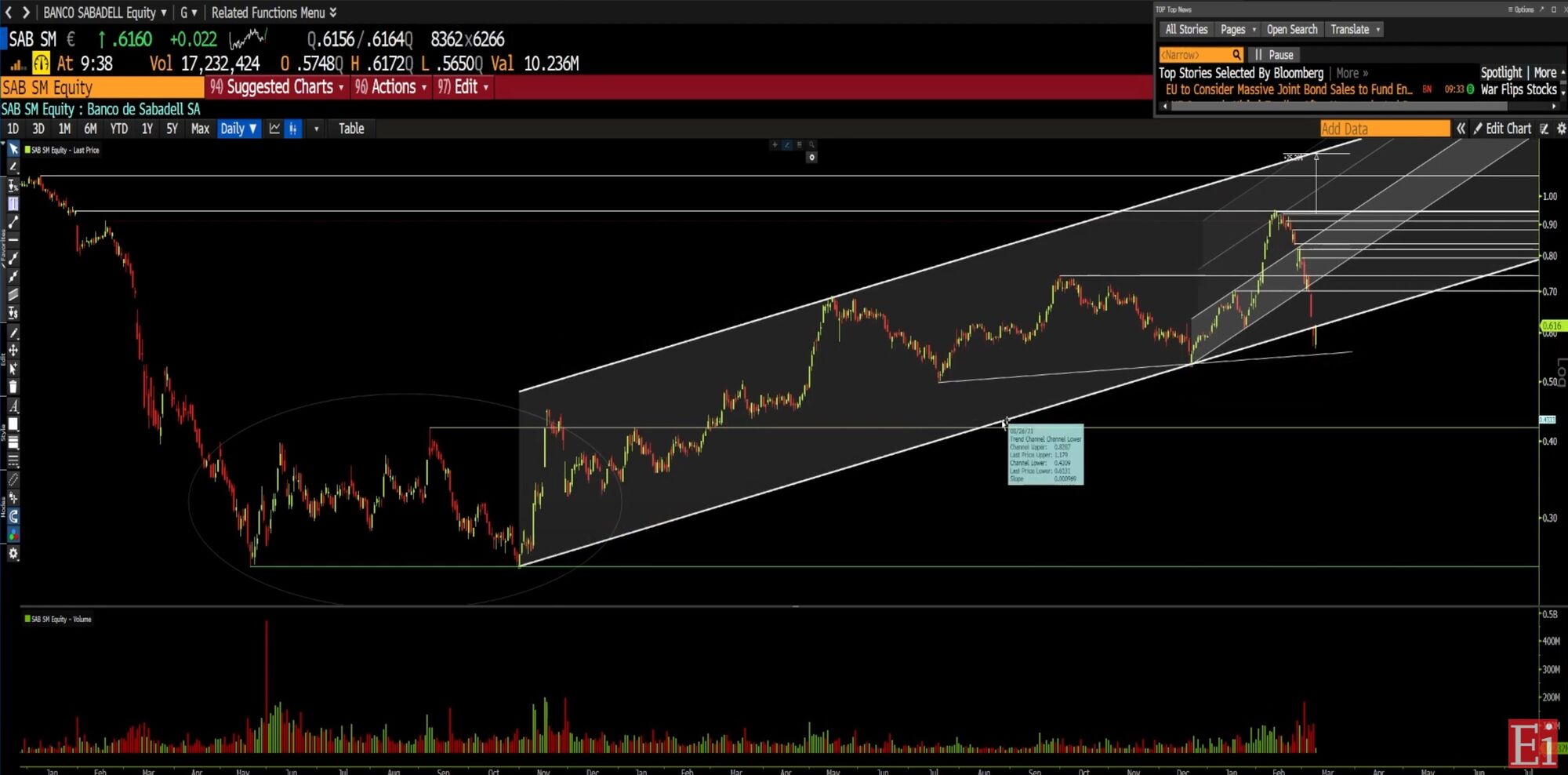The height and width of the screenshot is (775, 1568).
Task: Select the pointer cursor tool
Action: pos(13,149)
